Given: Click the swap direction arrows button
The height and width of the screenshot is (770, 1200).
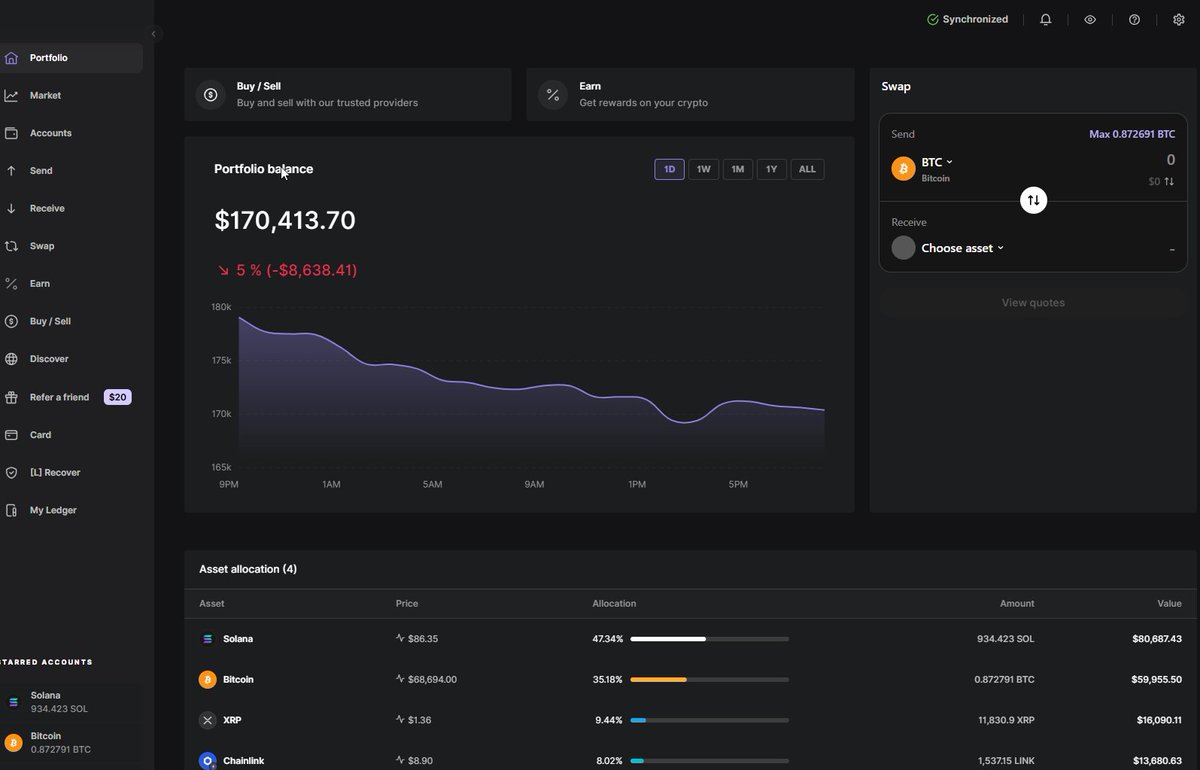Looking at the screenshot, I should click(x=1034, y=200).
